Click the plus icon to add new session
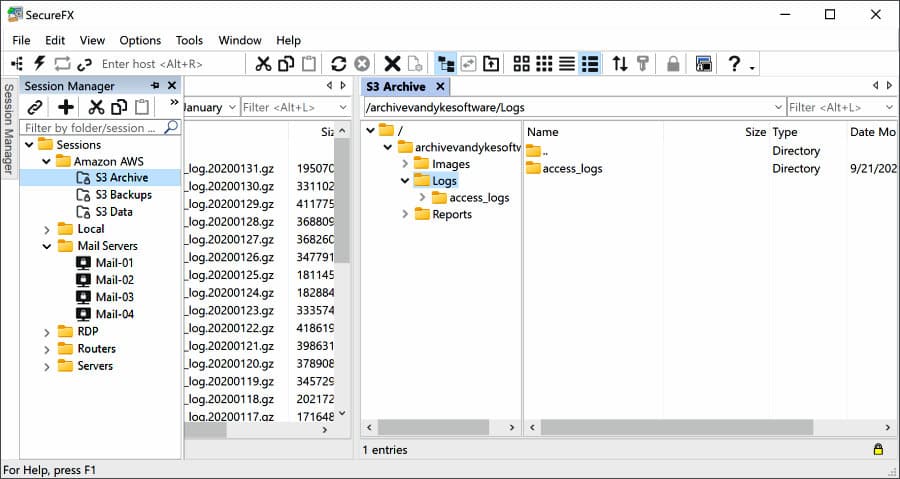Viewport: 900px width, 479px height. [66, 107]
